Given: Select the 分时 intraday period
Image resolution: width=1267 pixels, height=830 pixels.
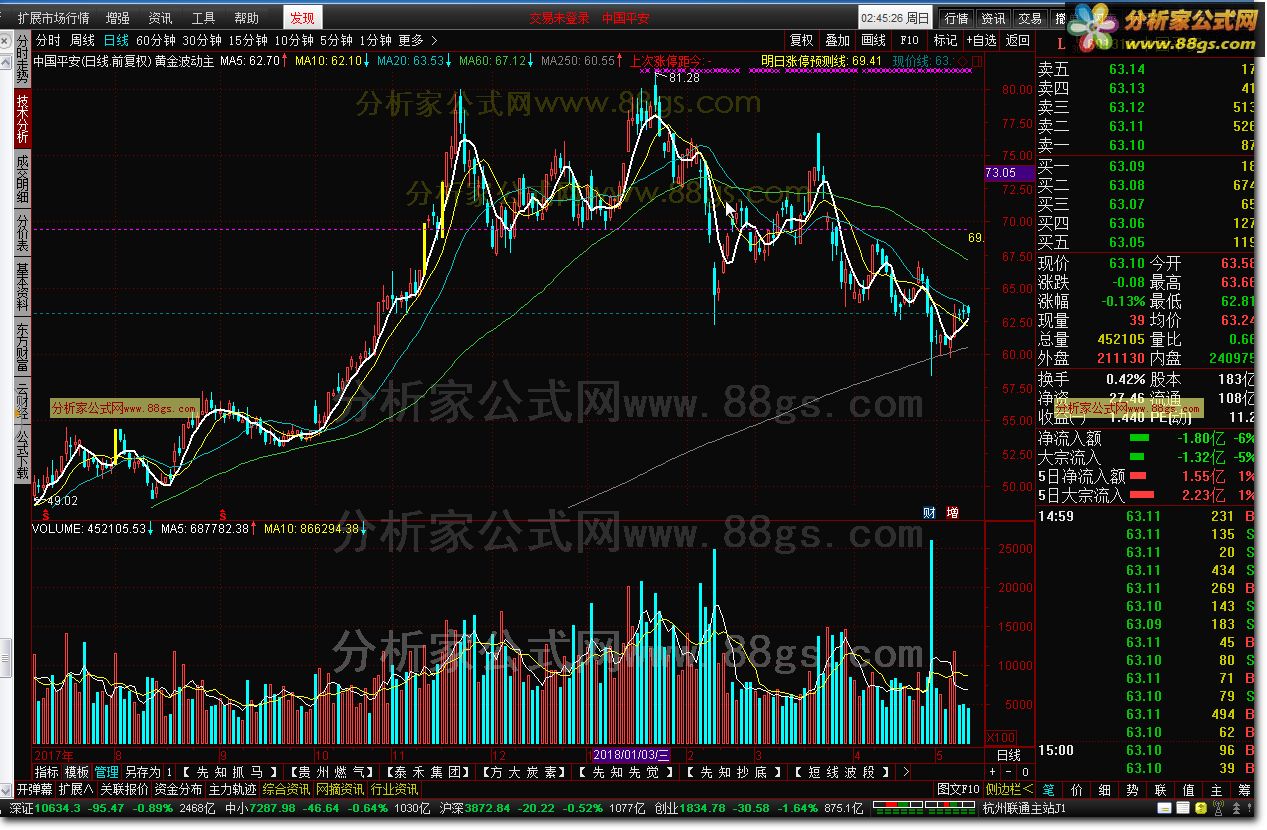Looking at the screenshot, I should click(48, 41).
